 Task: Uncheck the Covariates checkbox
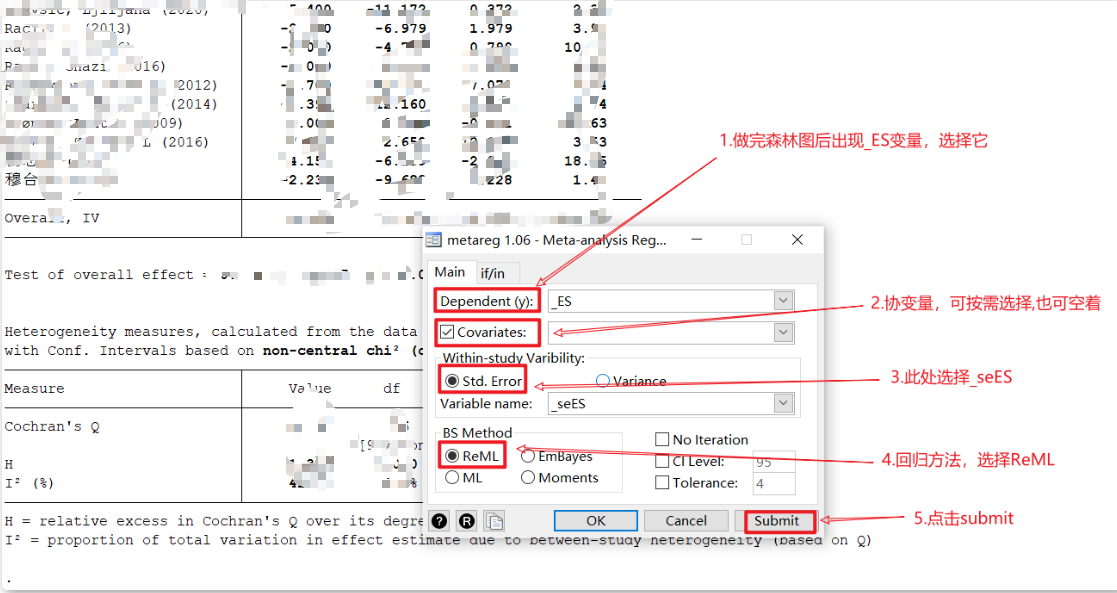pyautogui.click(x=446, y=331)
